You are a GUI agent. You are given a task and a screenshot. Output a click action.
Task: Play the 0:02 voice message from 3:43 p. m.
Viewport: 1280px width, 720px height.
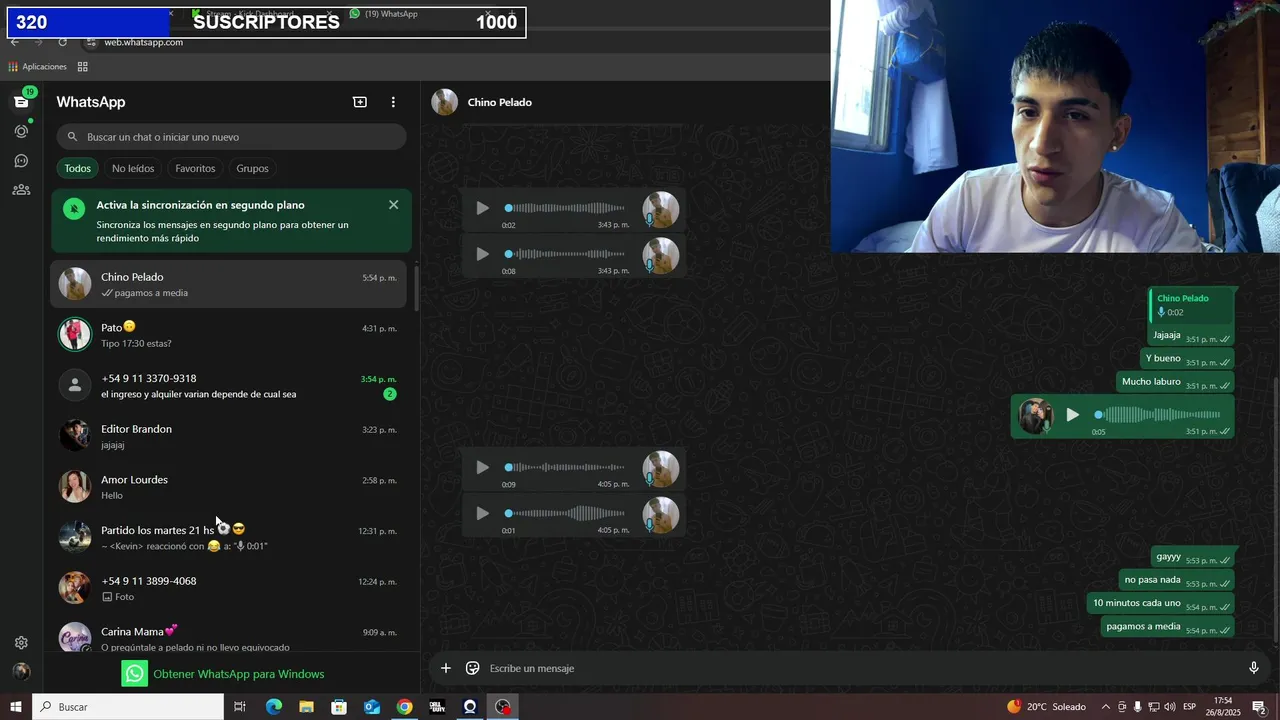pos(482,208)
